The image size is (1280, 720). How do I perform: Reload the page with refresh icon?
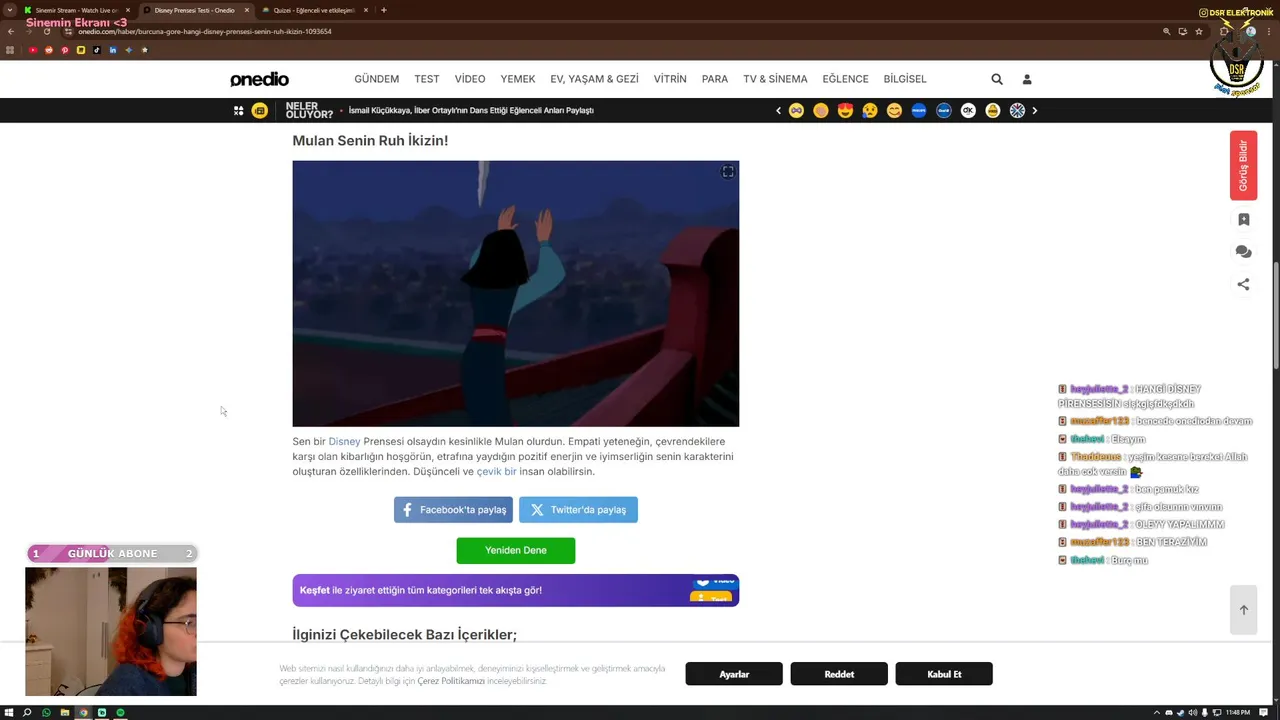[x=46, y=31]
